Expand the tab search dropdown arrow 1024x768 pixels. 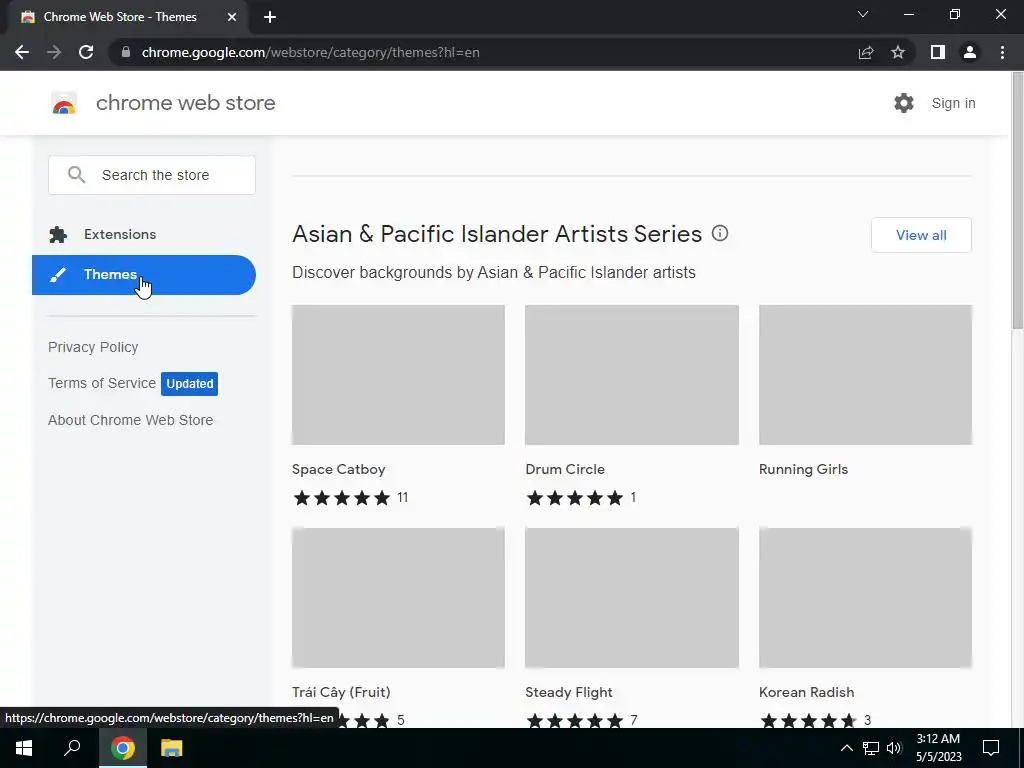pos(863,14)
